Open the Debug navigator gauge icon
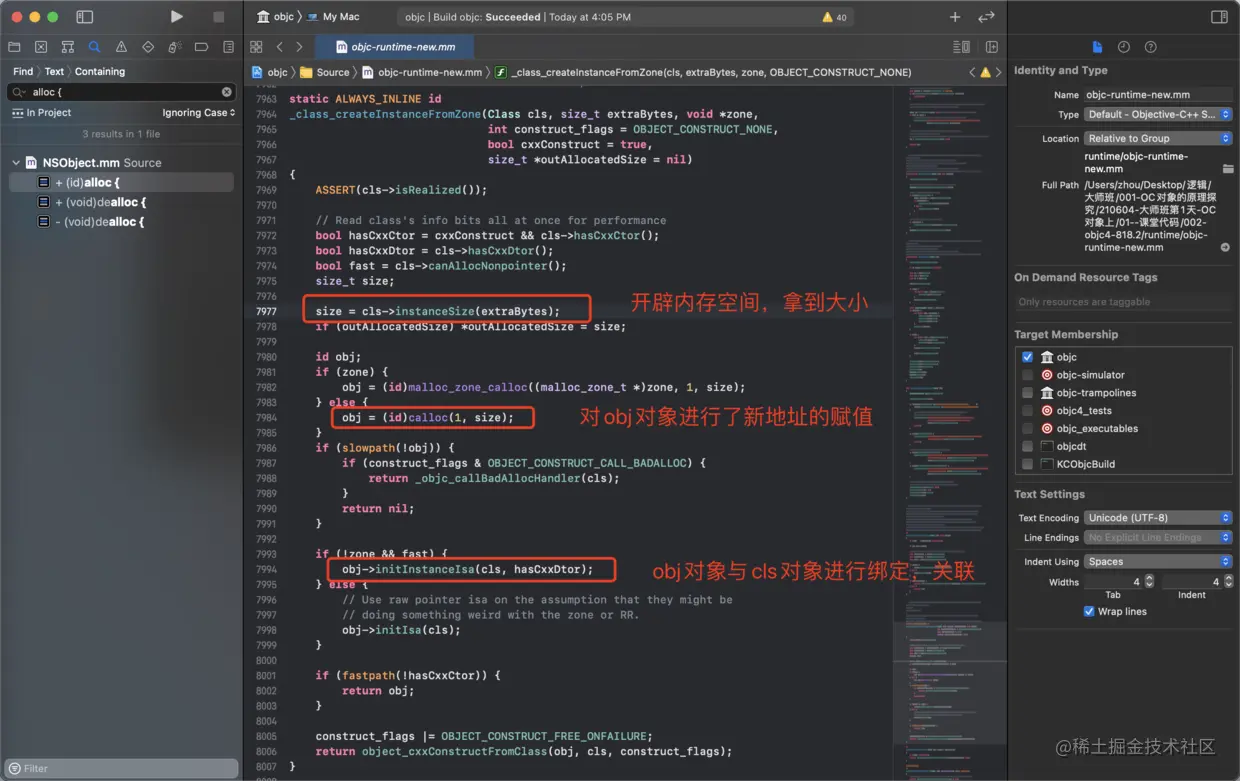The width and height of the screenshot is (1240, 781). pyautogui.click(x=176, y=47)
